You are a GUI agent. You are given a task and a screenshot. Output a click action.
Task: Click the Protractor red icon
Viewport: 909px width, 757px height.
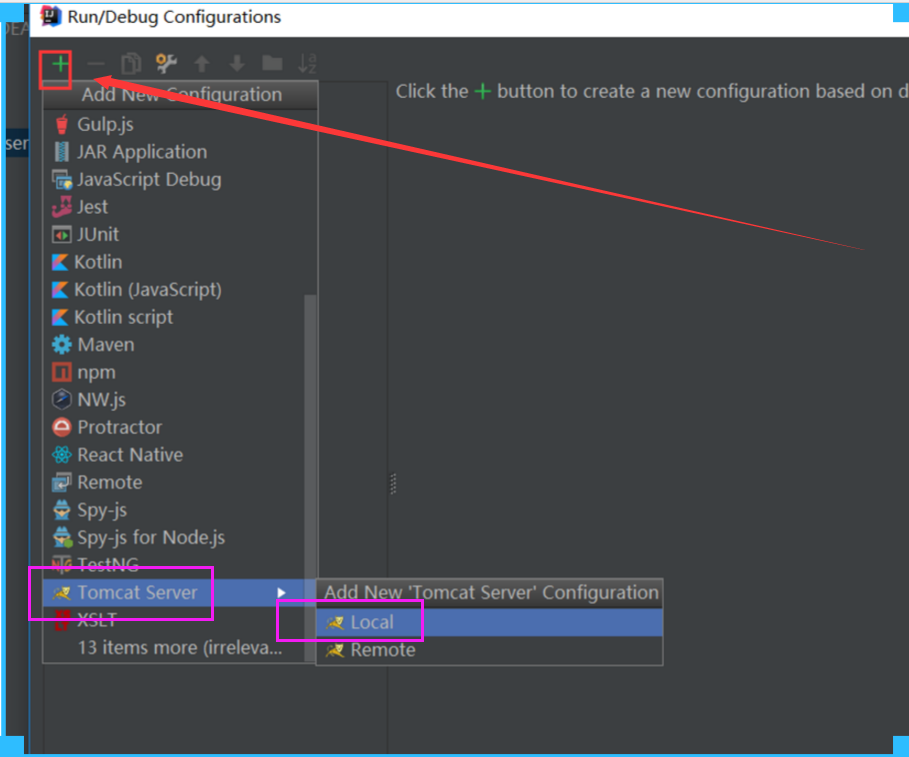coord(61,427)
